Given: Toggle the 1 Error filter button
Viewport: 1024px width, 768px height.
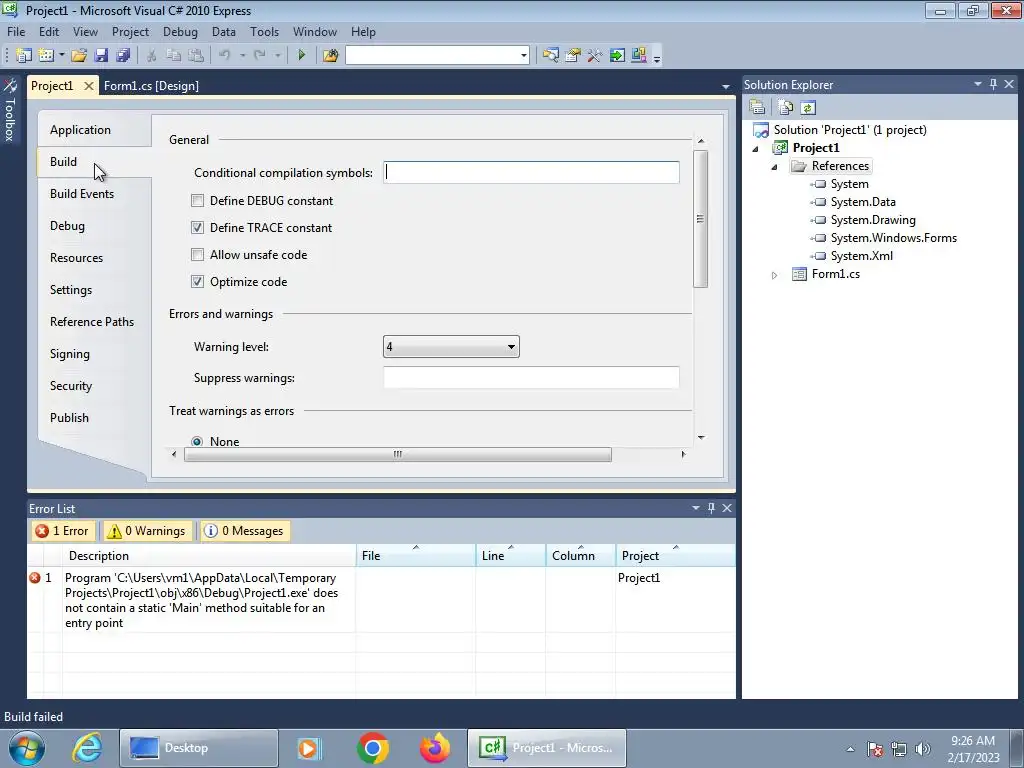Looking at the screenshot, I should click(x=63, y=531).
